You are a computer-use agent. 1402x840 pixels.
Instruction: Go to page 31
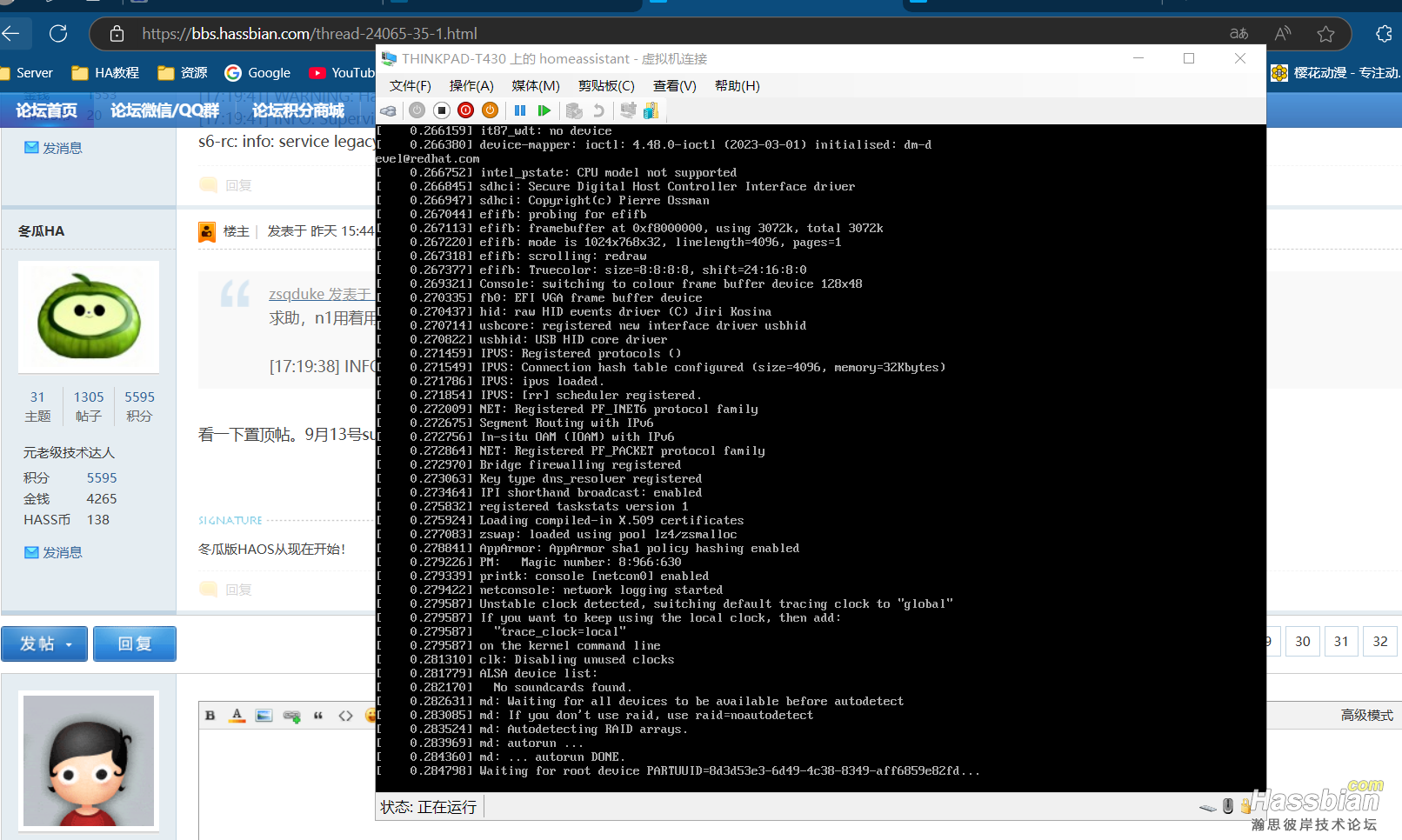(1341, 642)
